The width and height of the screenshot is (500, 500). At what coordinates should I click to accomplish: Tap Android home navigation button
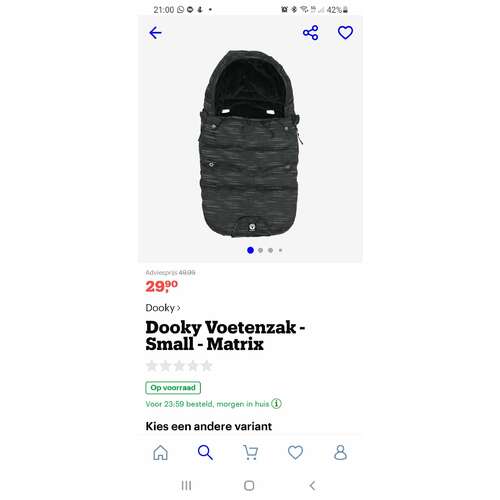pyautogui.click(x=249, y=485)
